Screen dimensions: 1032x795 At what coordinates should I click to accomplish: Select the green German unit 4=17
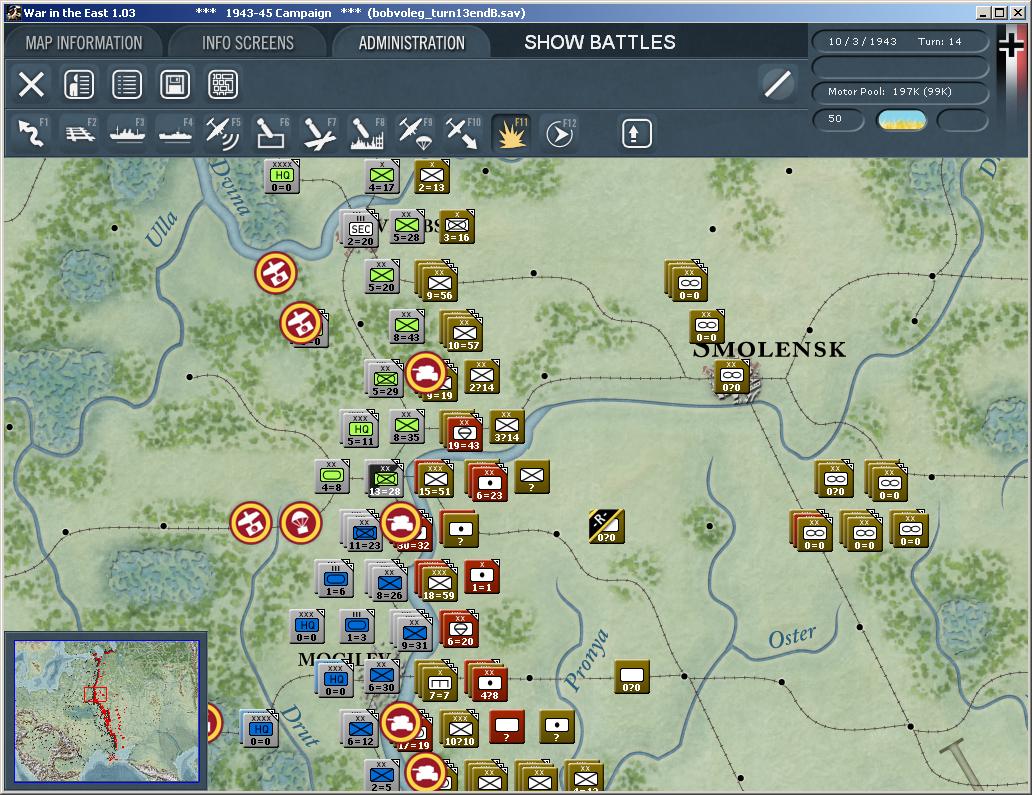point(382,177)
